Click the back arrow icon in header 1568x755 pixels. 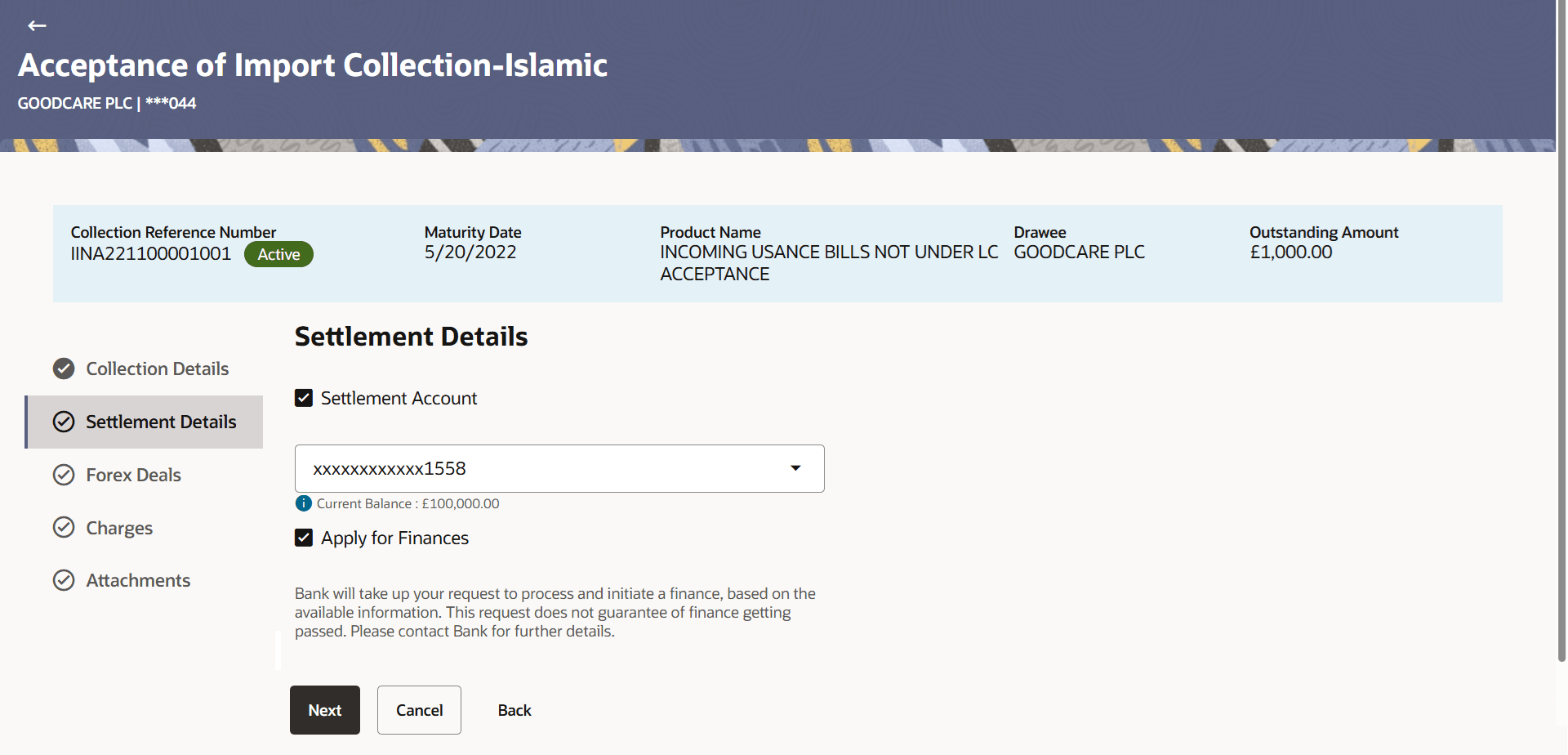[x=37, y=26]
